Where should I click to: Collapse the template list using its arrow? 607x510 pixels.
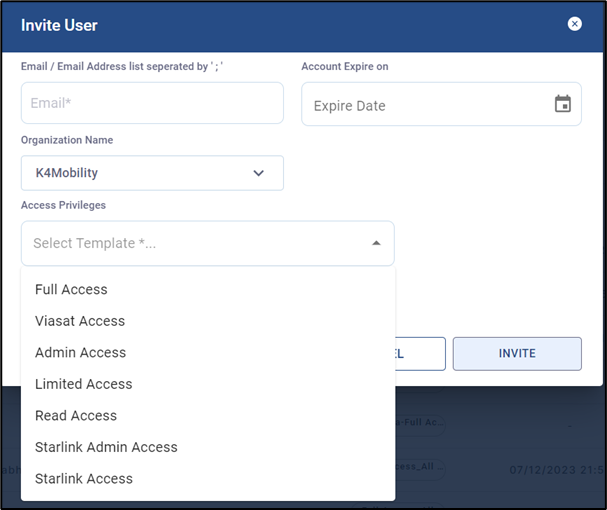point(376,243)
